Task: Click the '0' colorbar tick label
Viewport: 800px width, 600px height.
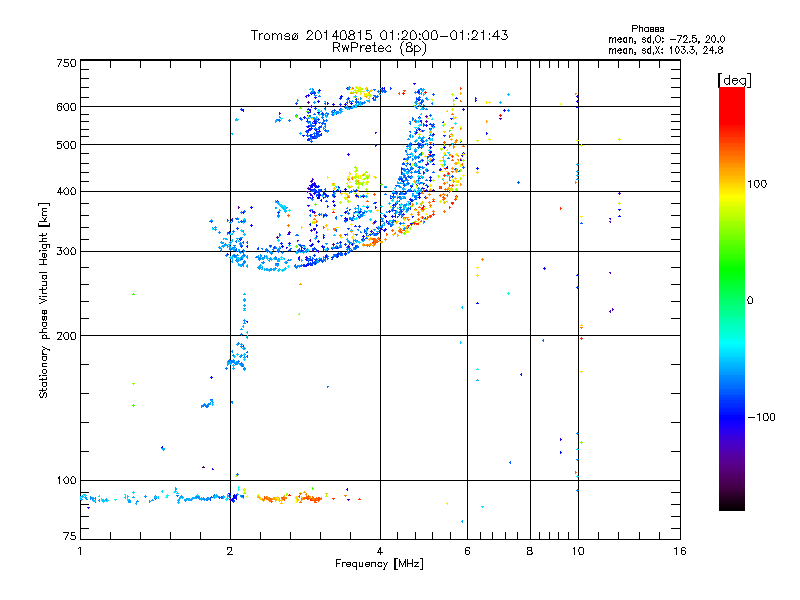Action: coord(750,300)
